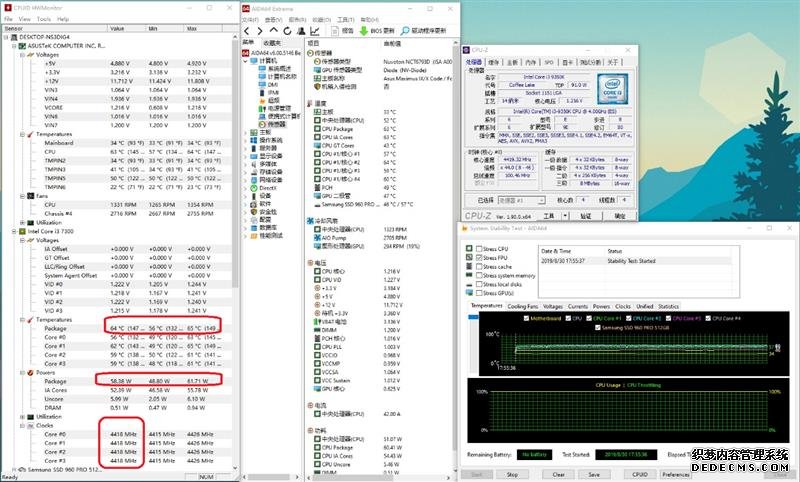
Task: Click the AIDA64 up-level arrow icon
Action: [273, 31]
